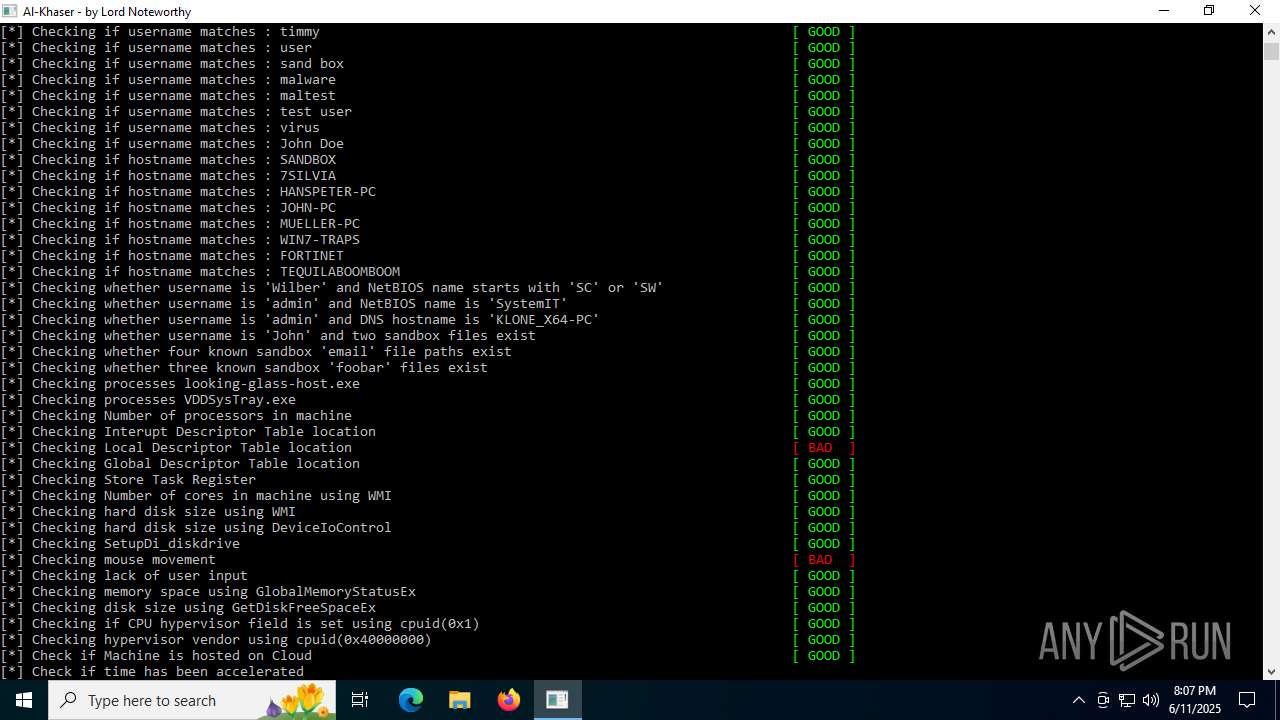This screenshot has height=720, width=1280.
Task: Click the 'username matches : virus' line
Action: tap(160, 128)
